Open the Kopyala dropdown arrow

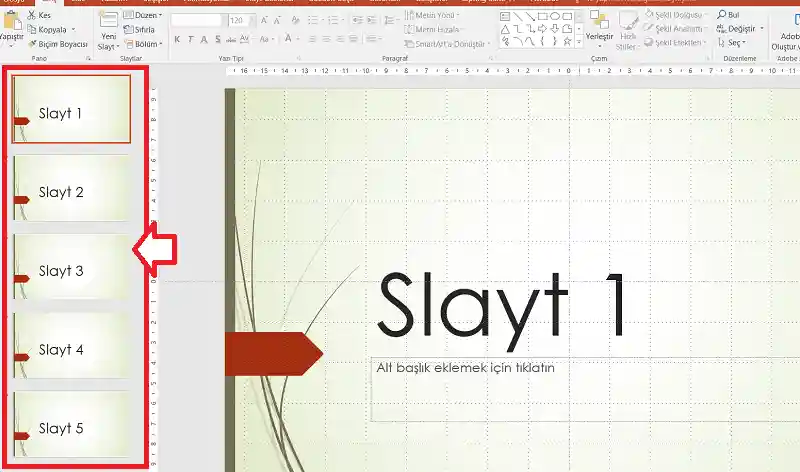tap(73, 30)
